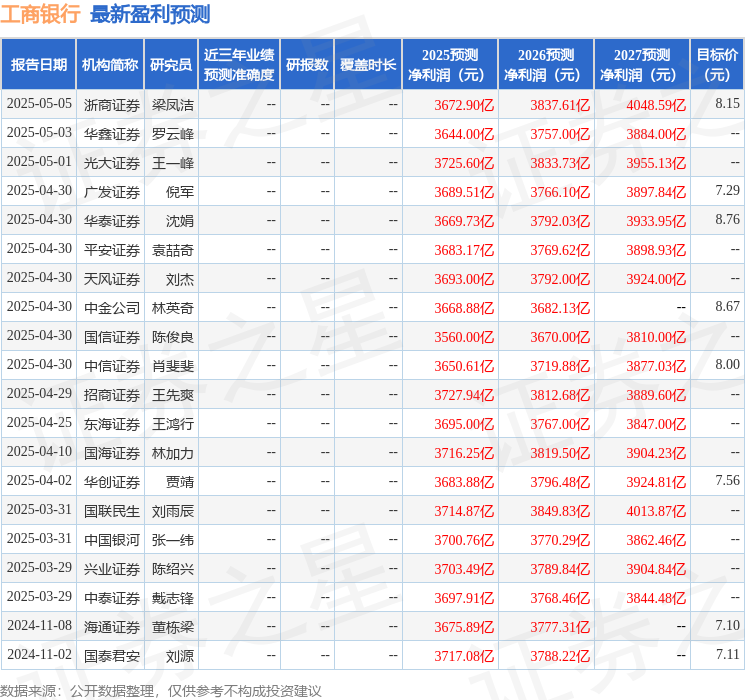
Task: Click the 目标价(元) column header
Action: click(x=717, y=64)
